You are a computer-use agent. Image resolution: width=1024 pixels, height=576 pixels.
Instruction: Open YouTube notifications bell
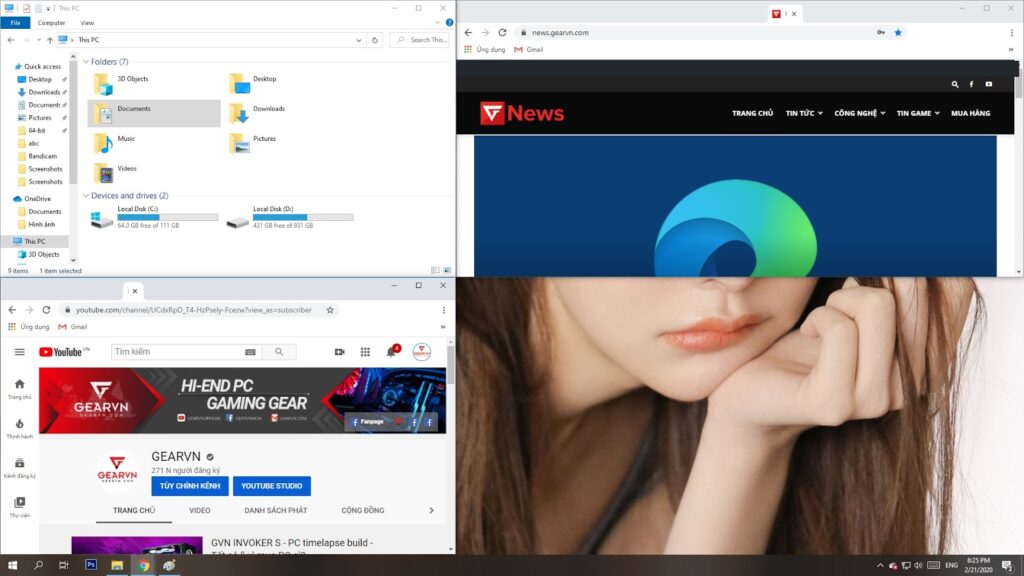point(391,352)
